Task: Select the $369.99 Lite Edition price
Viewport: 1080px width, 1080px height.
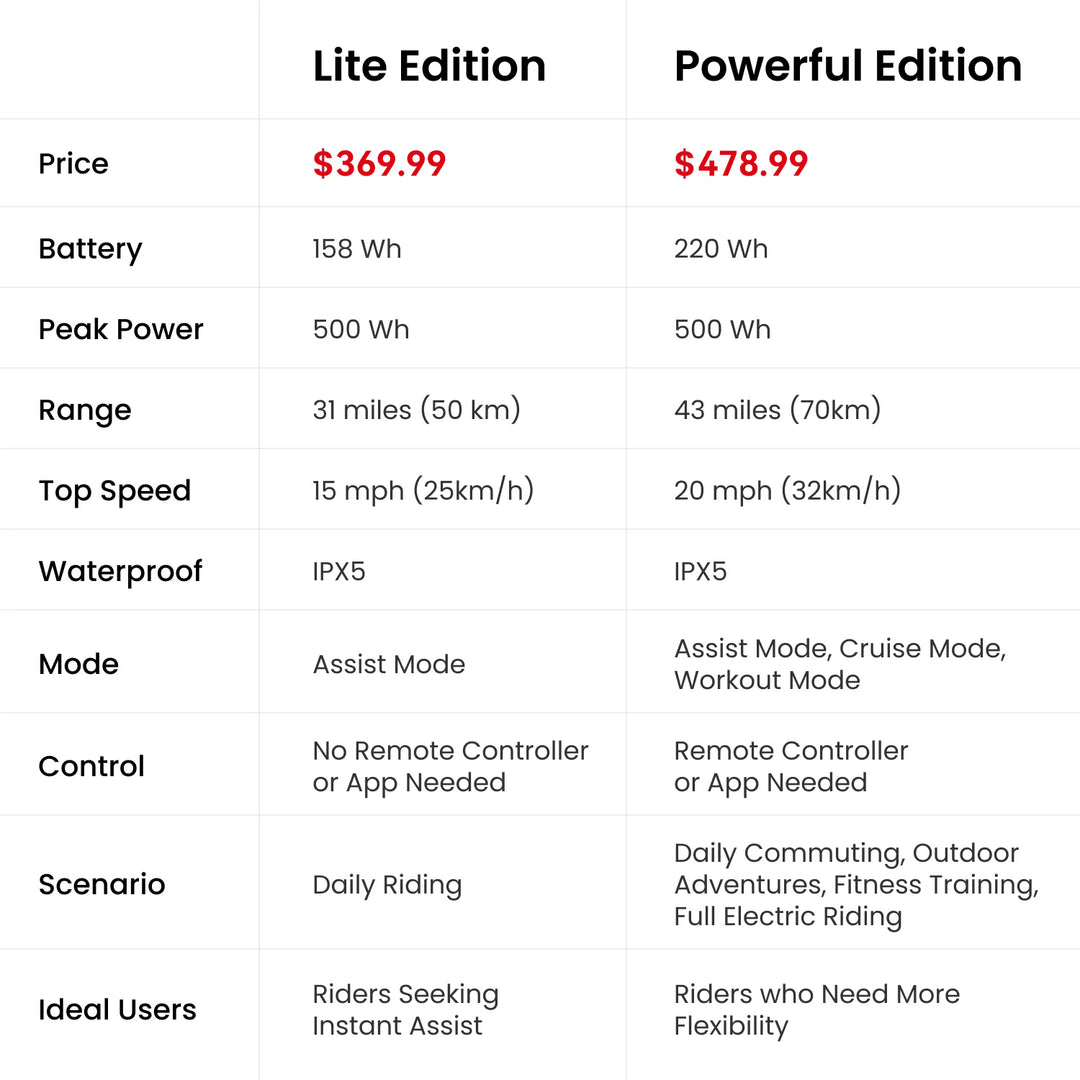Action: coord(379,164)
